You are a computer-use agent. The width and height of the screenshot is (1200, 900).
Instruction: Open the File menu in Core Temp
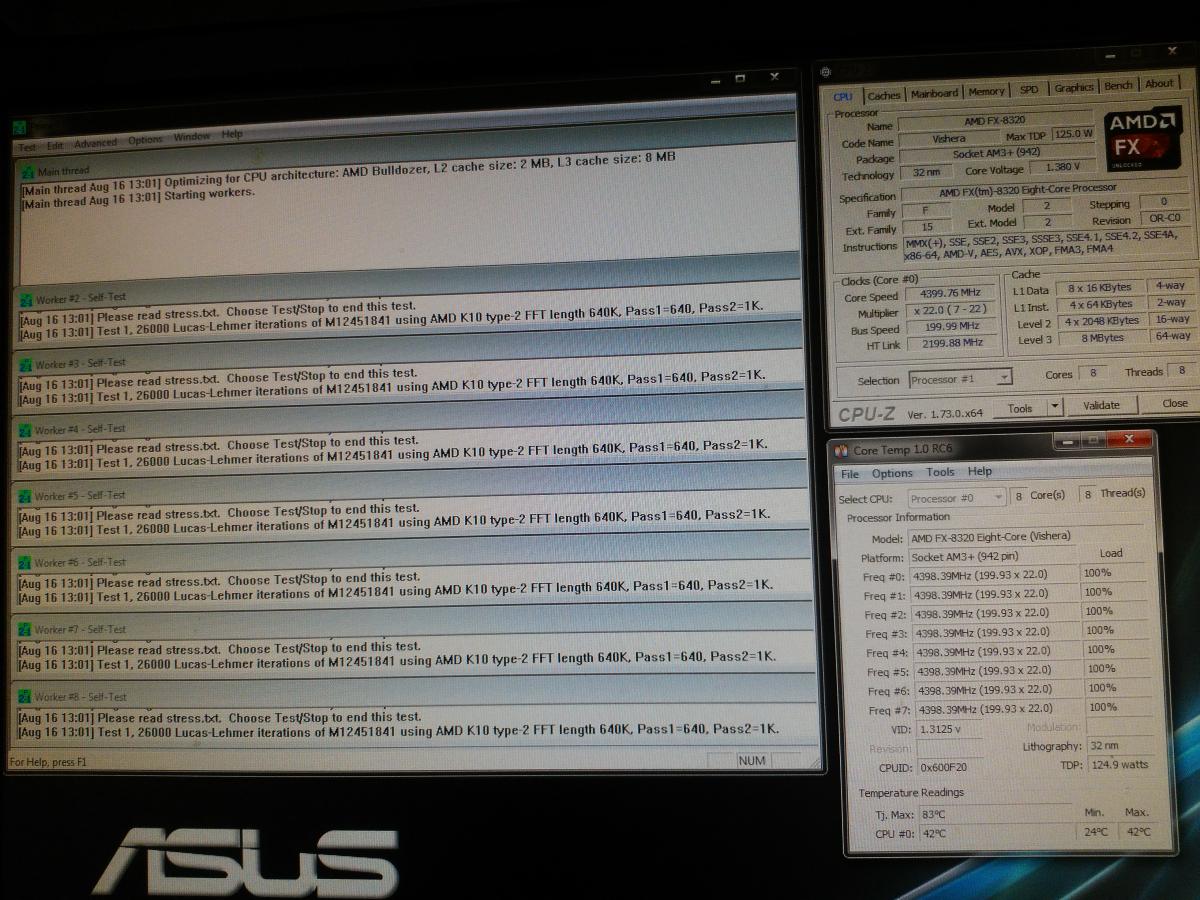[850, 474]
